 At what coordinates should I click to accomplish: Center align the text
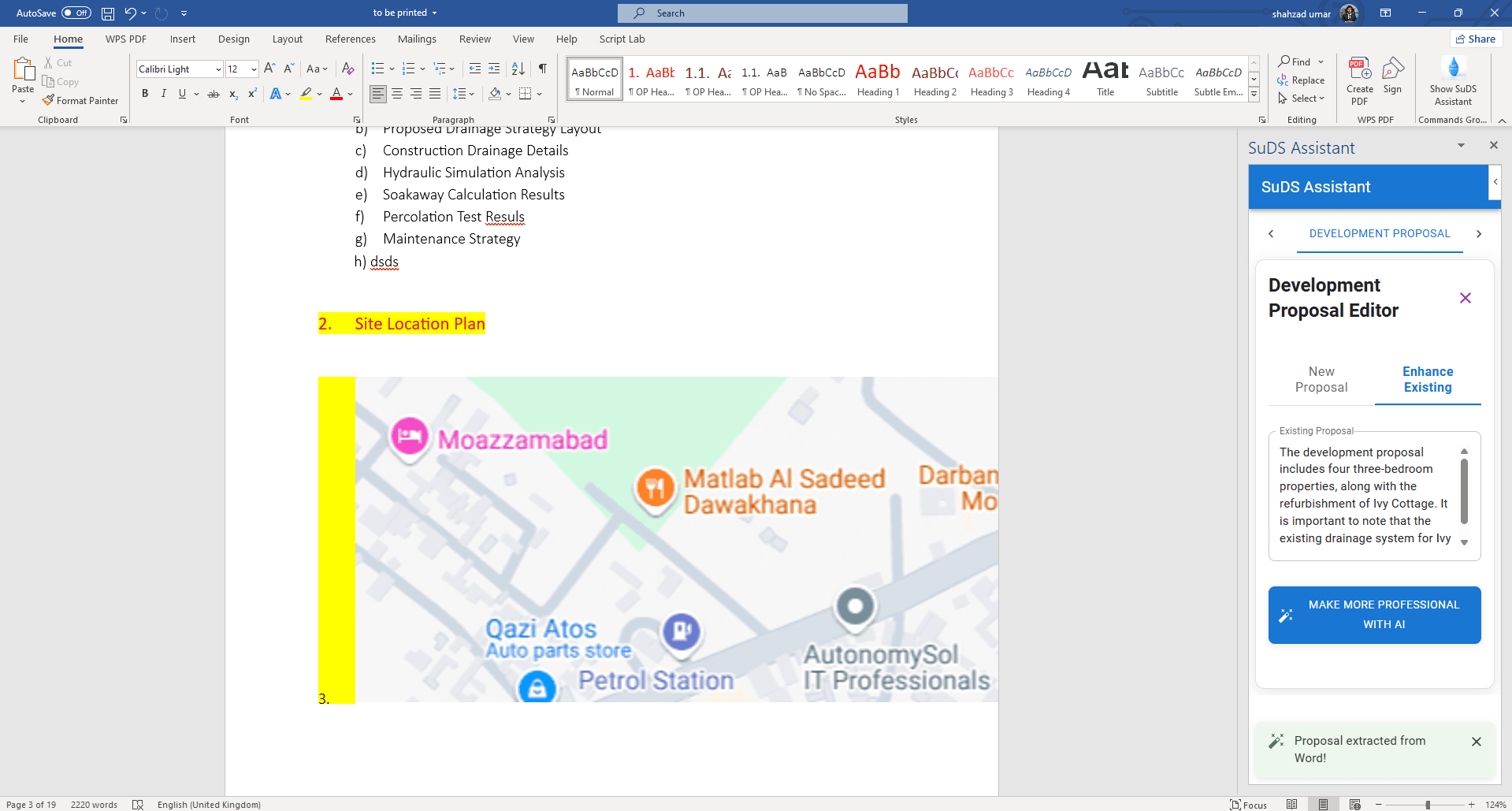[x=397, y=94]
